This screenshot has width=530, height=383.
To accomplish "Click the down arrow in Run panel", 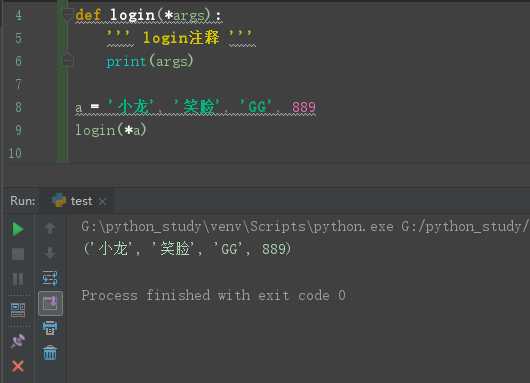I will tap(50, 253).
